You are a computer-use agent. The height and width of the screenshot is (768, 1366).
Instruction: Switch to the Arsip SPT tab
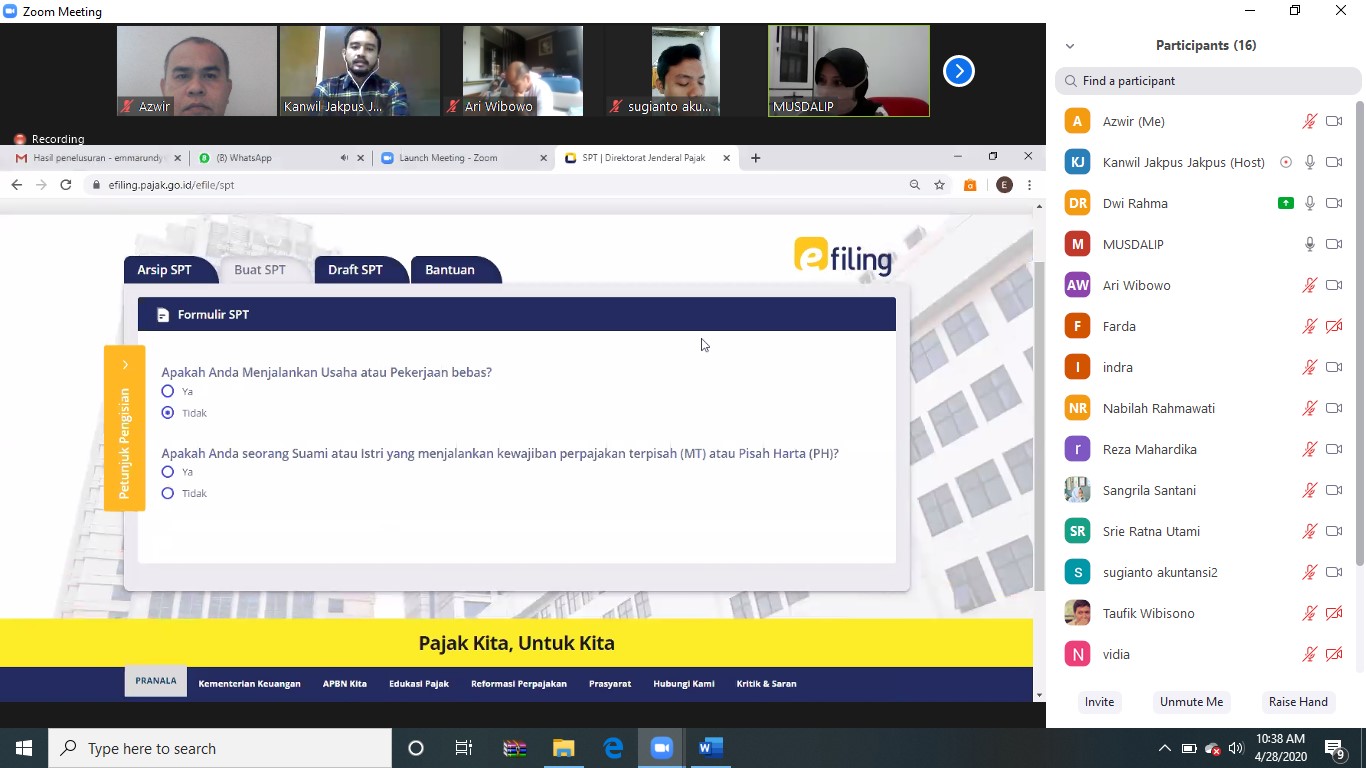coord(165,270)
